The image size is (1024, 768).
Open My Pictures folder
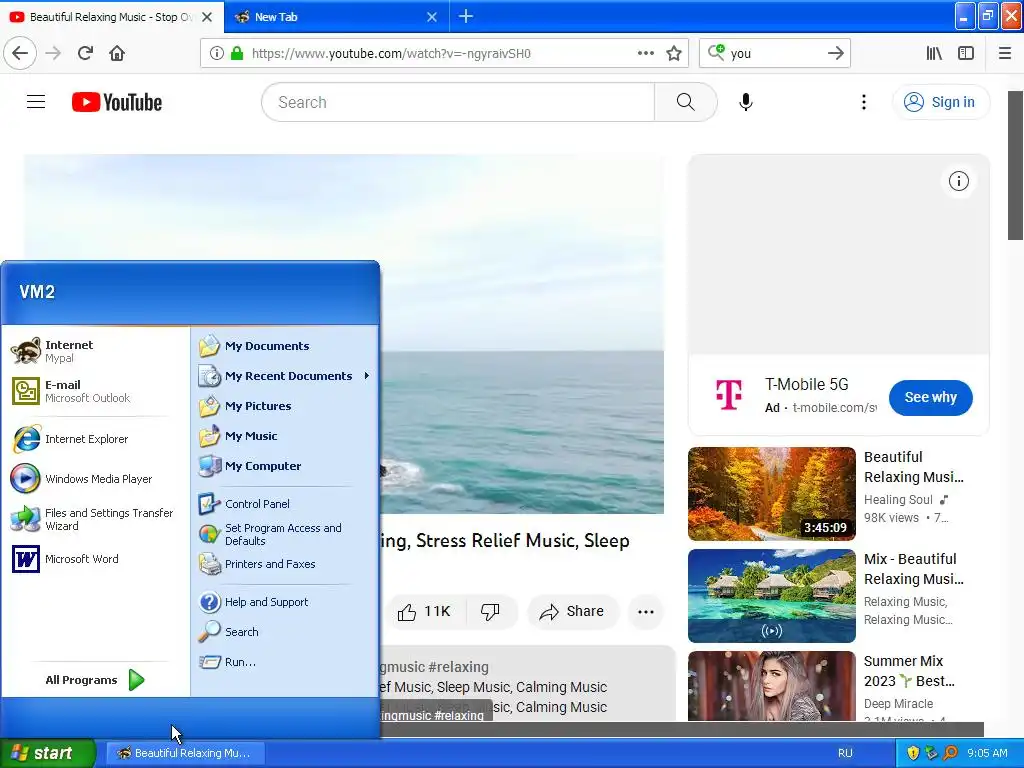click(x=285, y=406)
